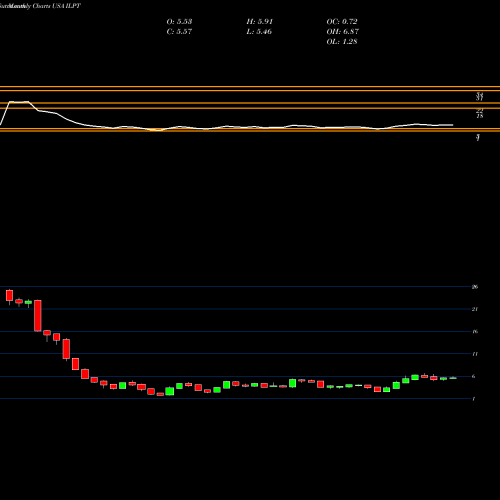Click the 6 price axis label

coord(474,376)
